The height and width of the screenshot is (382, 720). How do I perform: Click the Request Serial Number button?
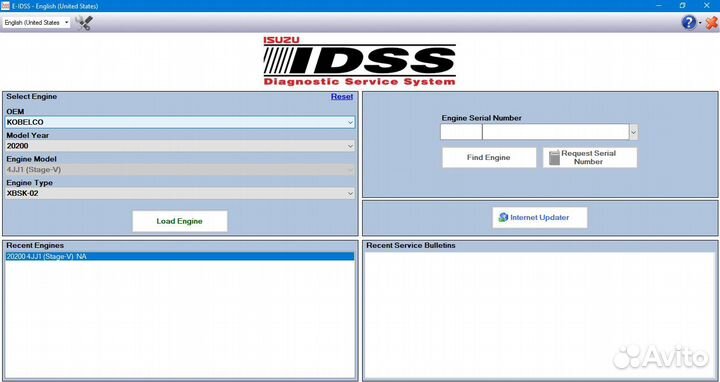[590, 157]
